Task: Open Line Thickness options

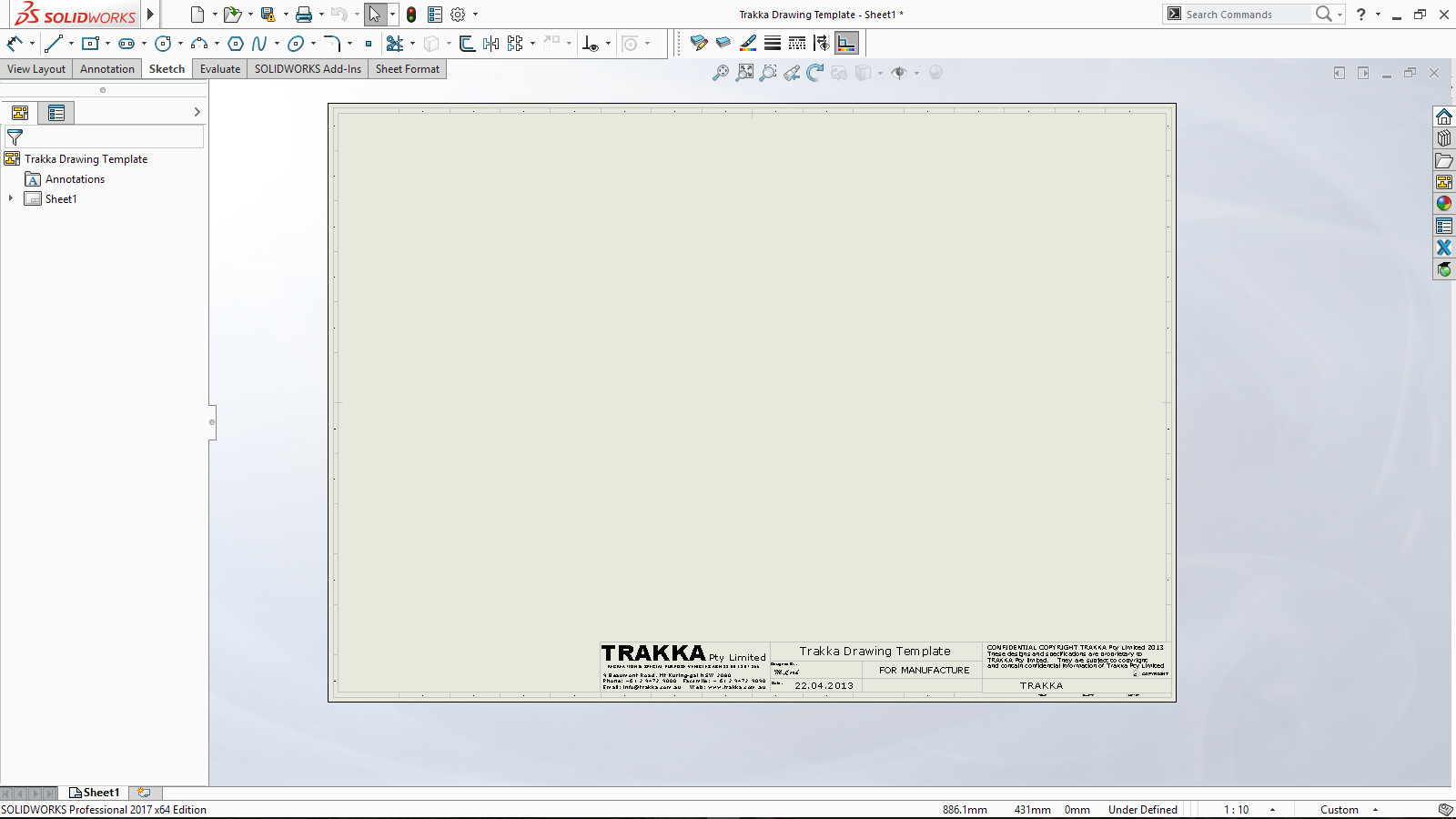Action: [x=773, y=43]
